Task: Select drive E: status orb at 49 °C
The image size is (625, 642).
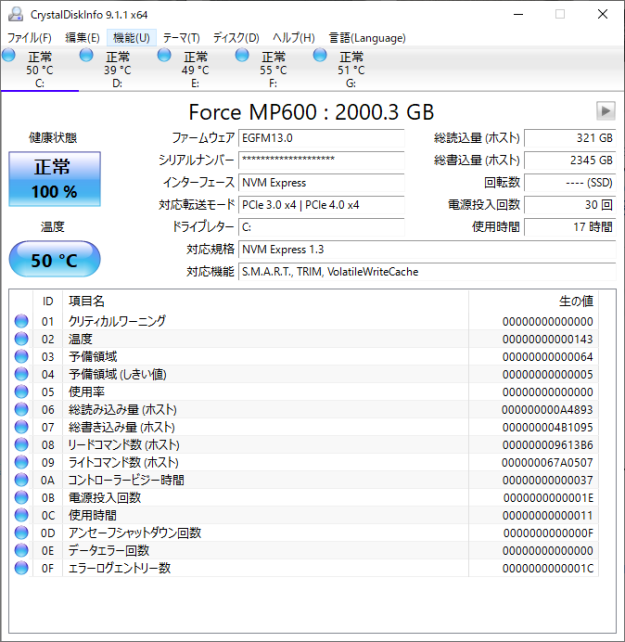Action: coord(166,56)
